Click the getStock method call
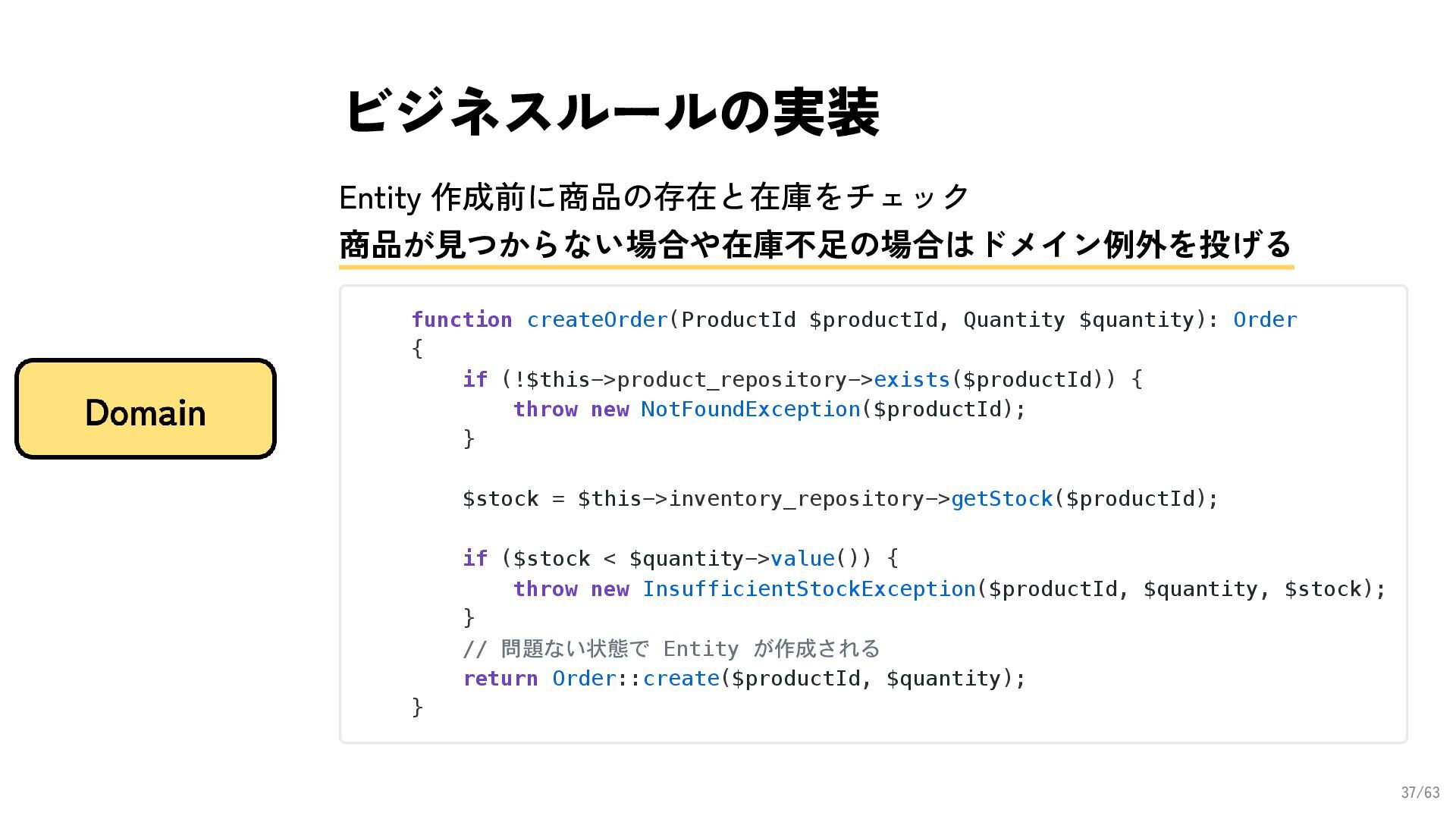 tap(1001, 499)
